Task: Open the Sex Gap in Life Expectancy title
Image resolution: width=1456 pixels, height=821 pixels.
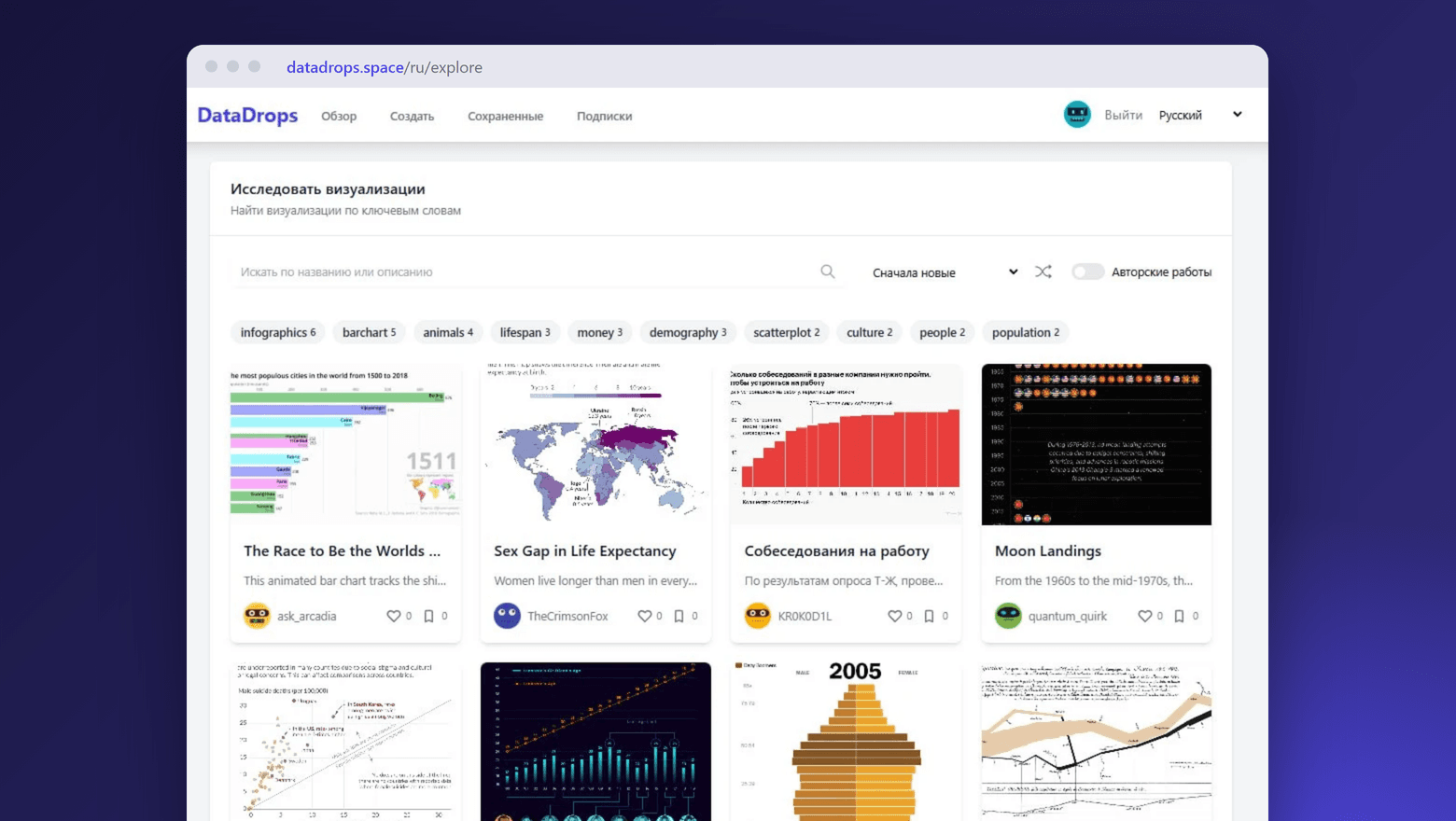Action: [585, 551]
